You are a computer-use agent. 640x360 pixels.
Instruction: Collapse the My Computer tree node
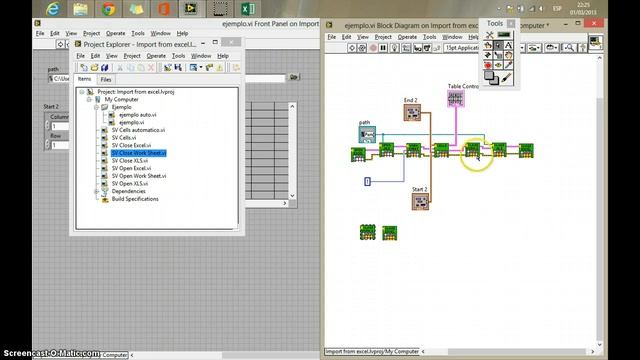click(x=89, y=100)
